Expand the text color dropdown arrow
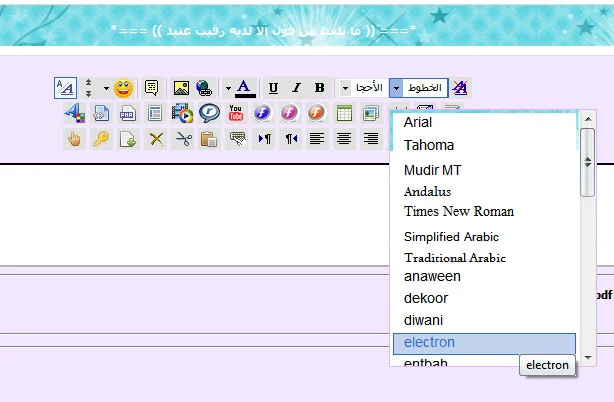The image size is (614, 402). pos(228,88)
